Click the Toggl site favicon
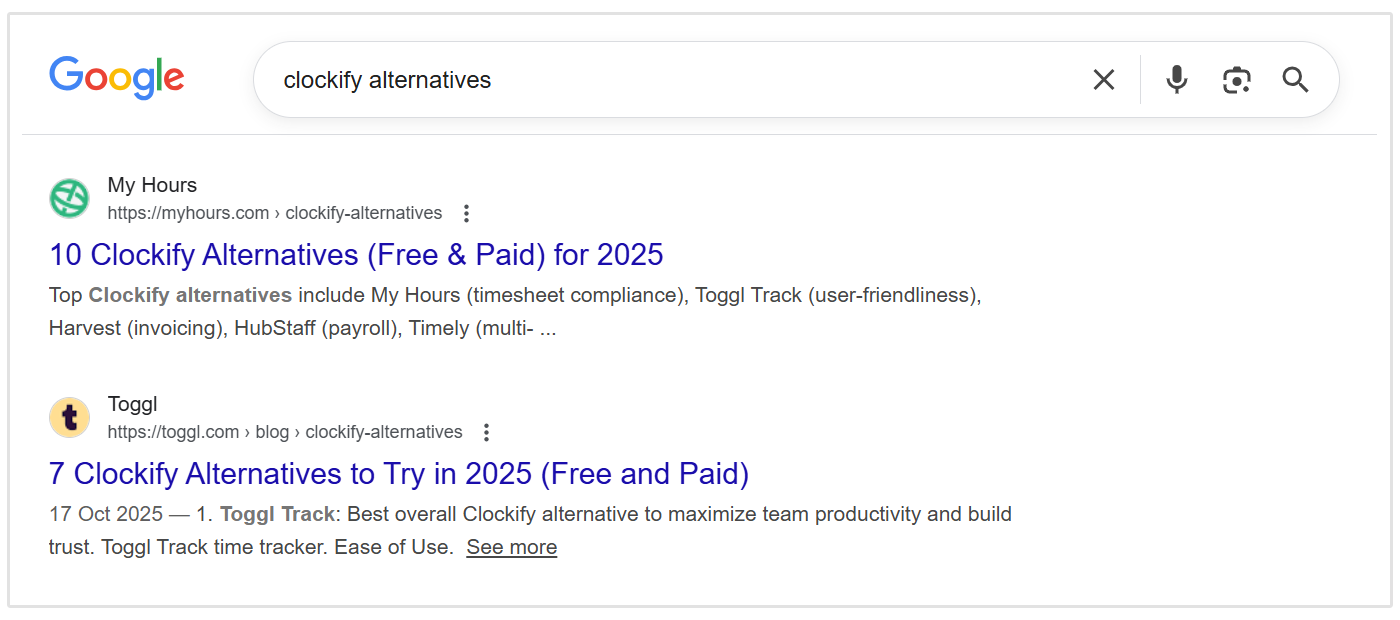The image size is (1400, 620). point(69,417)
